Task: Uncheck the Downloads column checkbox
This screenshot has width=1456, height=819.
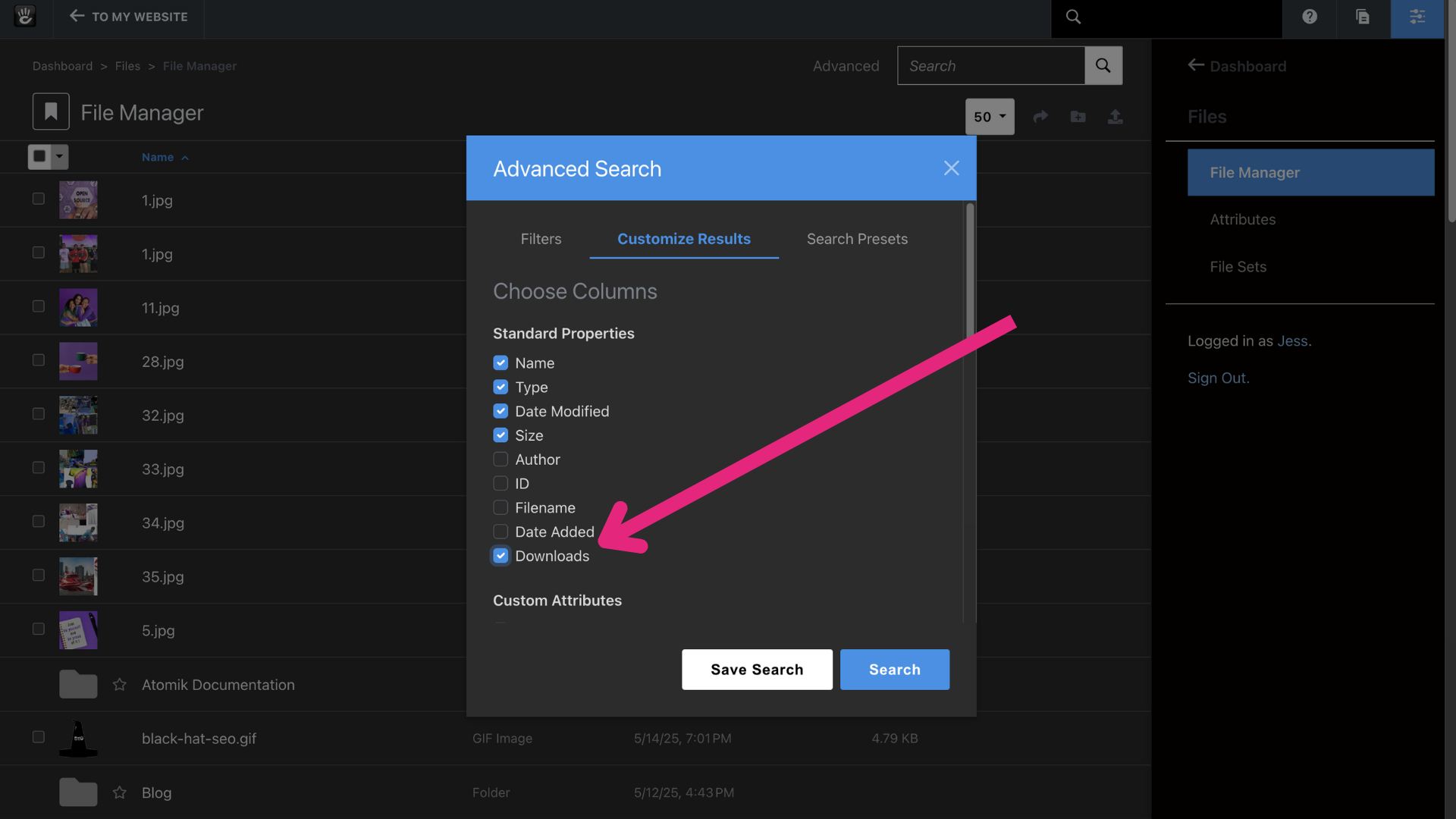Action: pyautogui.click(x=500, y=556)
